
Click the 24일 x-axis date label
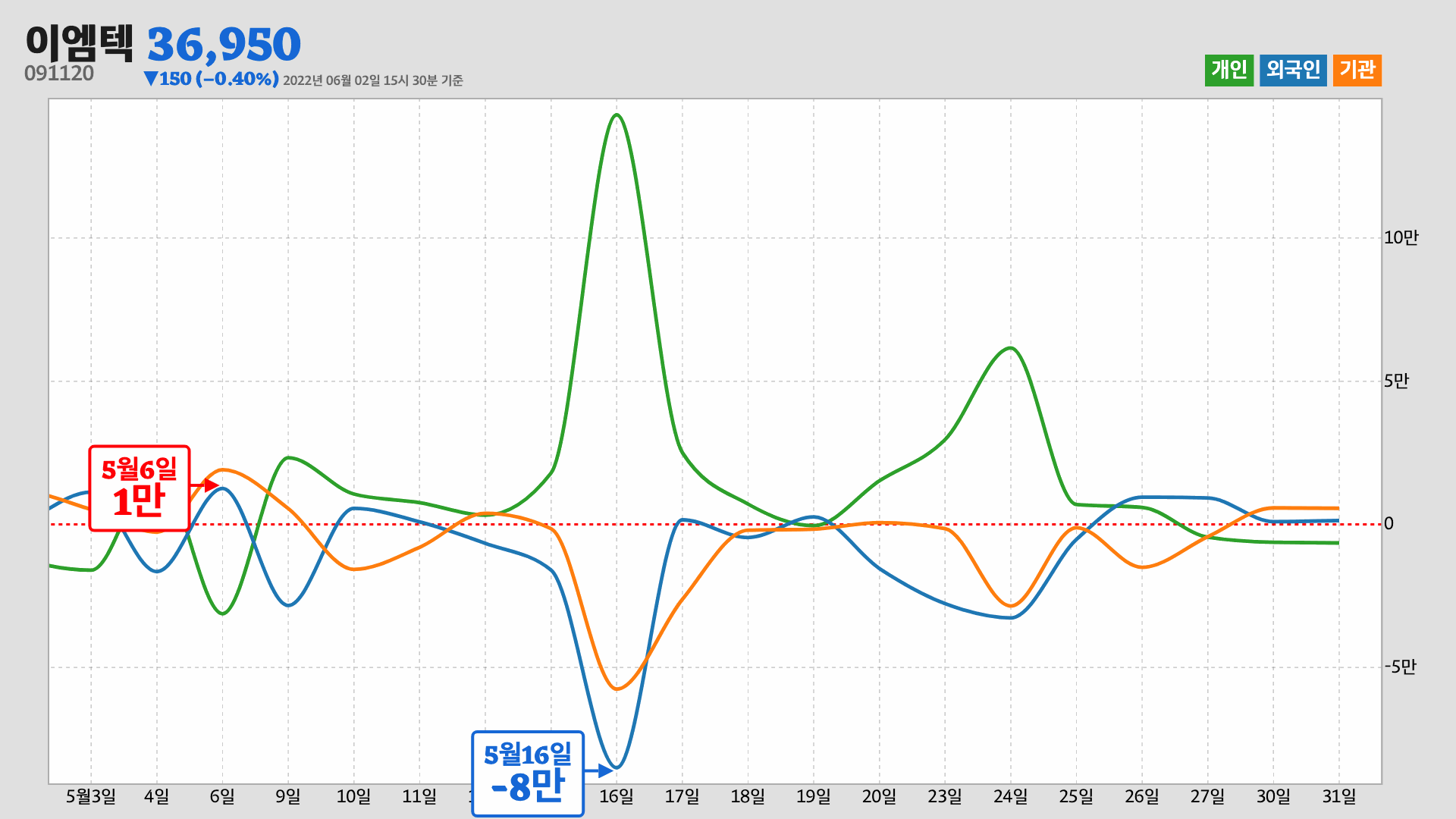(x=1011, y=797)
